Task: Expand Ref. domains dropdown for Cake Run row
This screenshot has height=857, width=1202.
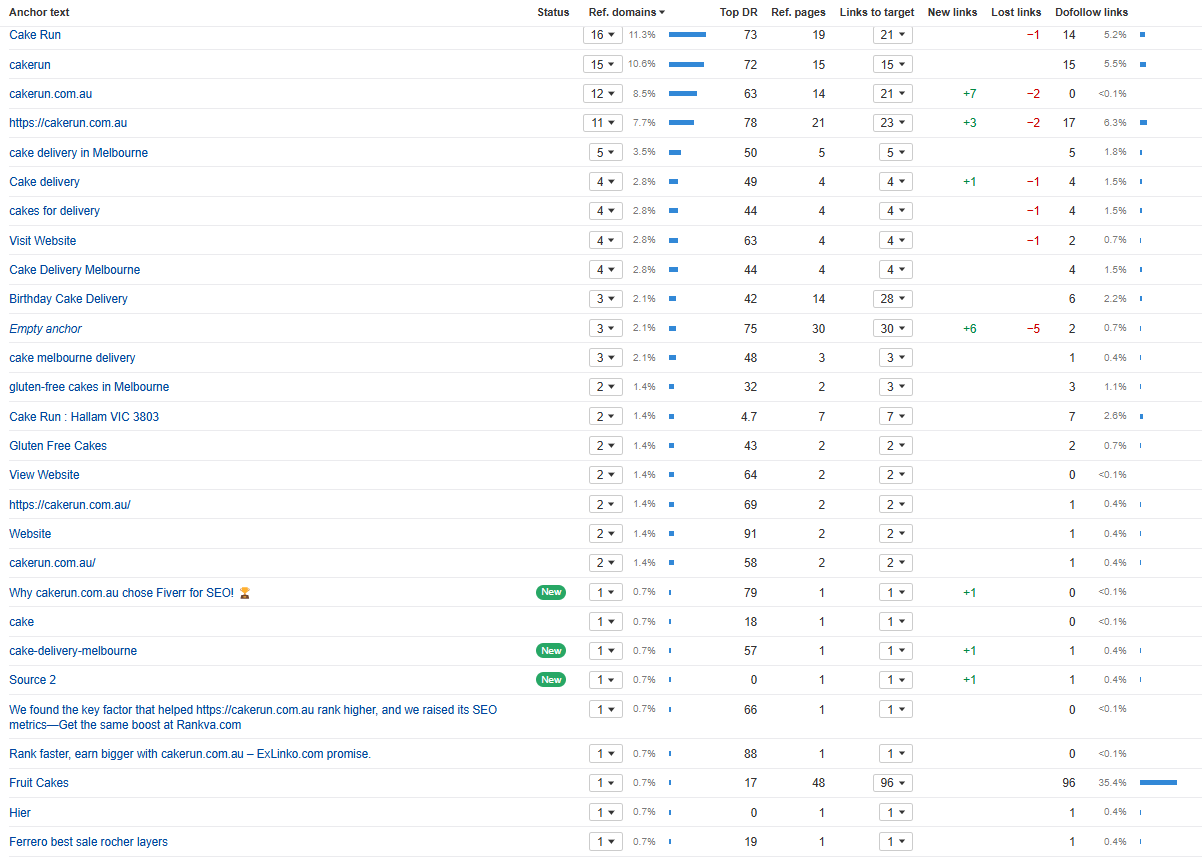Action: [603, 35]
